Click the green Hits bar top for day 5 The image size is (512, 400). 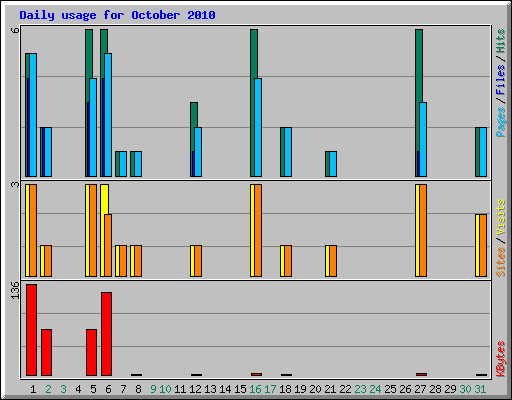(89, 53)
